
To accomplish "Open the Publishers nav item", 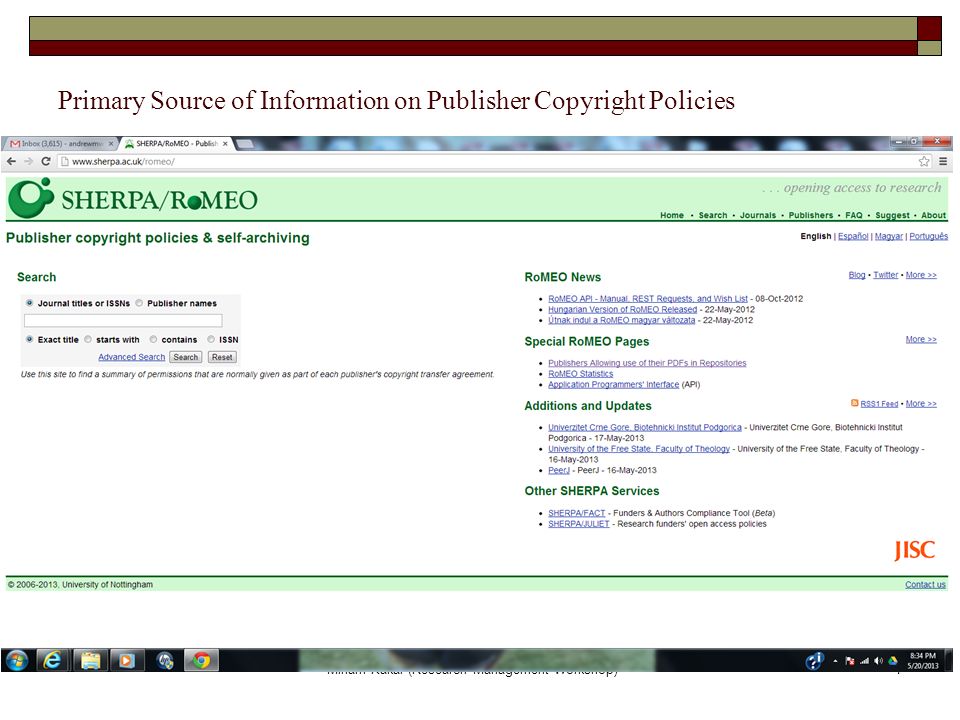I will point(811,215).
